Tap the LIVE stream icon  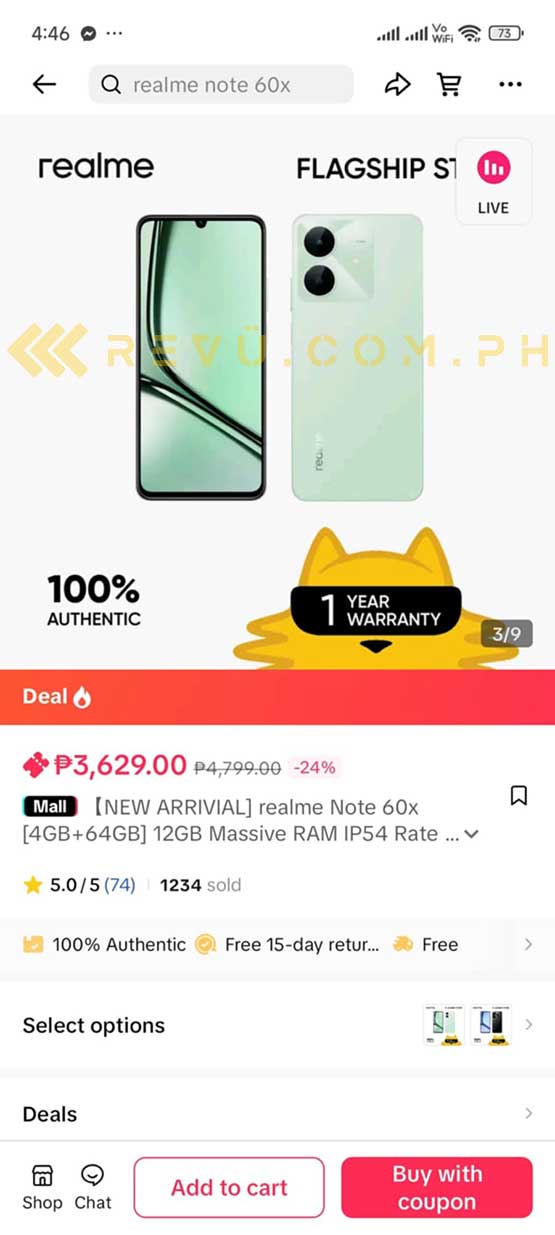click(x=493, y=181)
